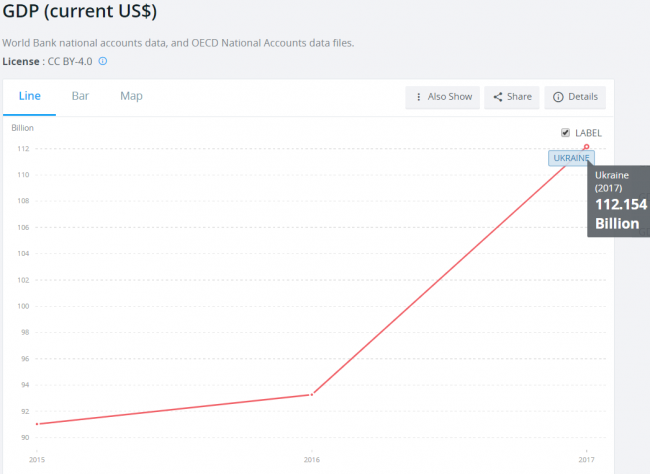Select the Line chart tab
Image resolution: width=650 pixels, height=474 pixels.
pos(30,96)
